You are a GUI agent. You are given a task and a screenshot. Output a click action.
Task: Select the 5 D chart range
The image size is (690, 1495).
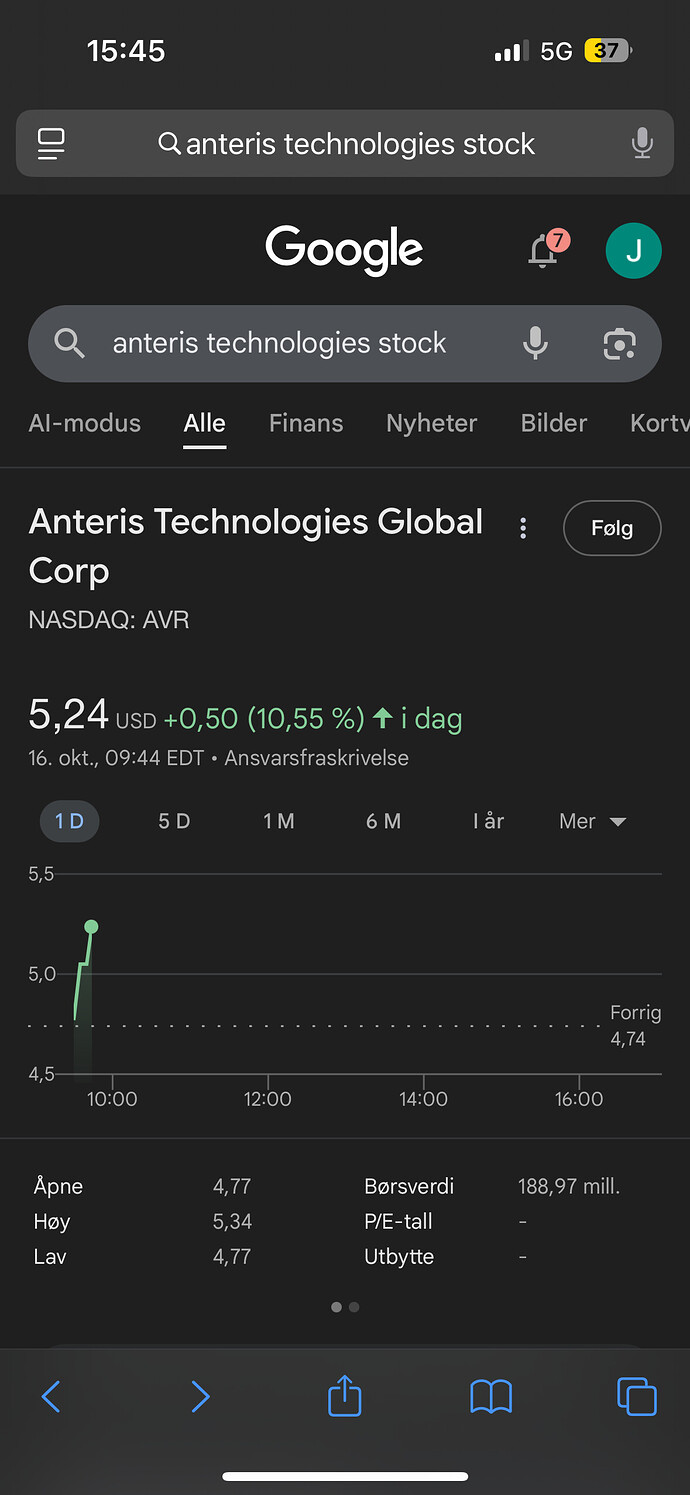(174, 822)
